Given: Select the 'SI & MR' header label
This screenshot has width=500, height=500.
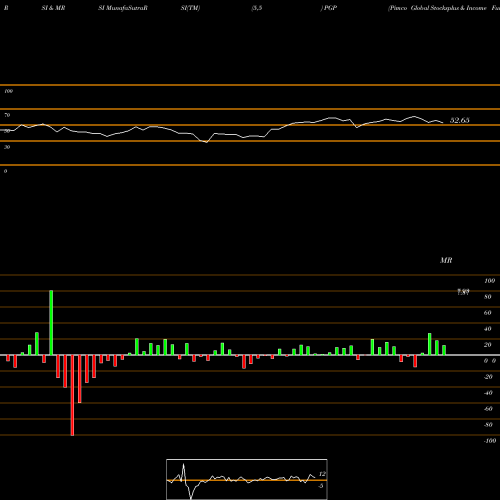Looking at the screenshot, I should point(53,8).
